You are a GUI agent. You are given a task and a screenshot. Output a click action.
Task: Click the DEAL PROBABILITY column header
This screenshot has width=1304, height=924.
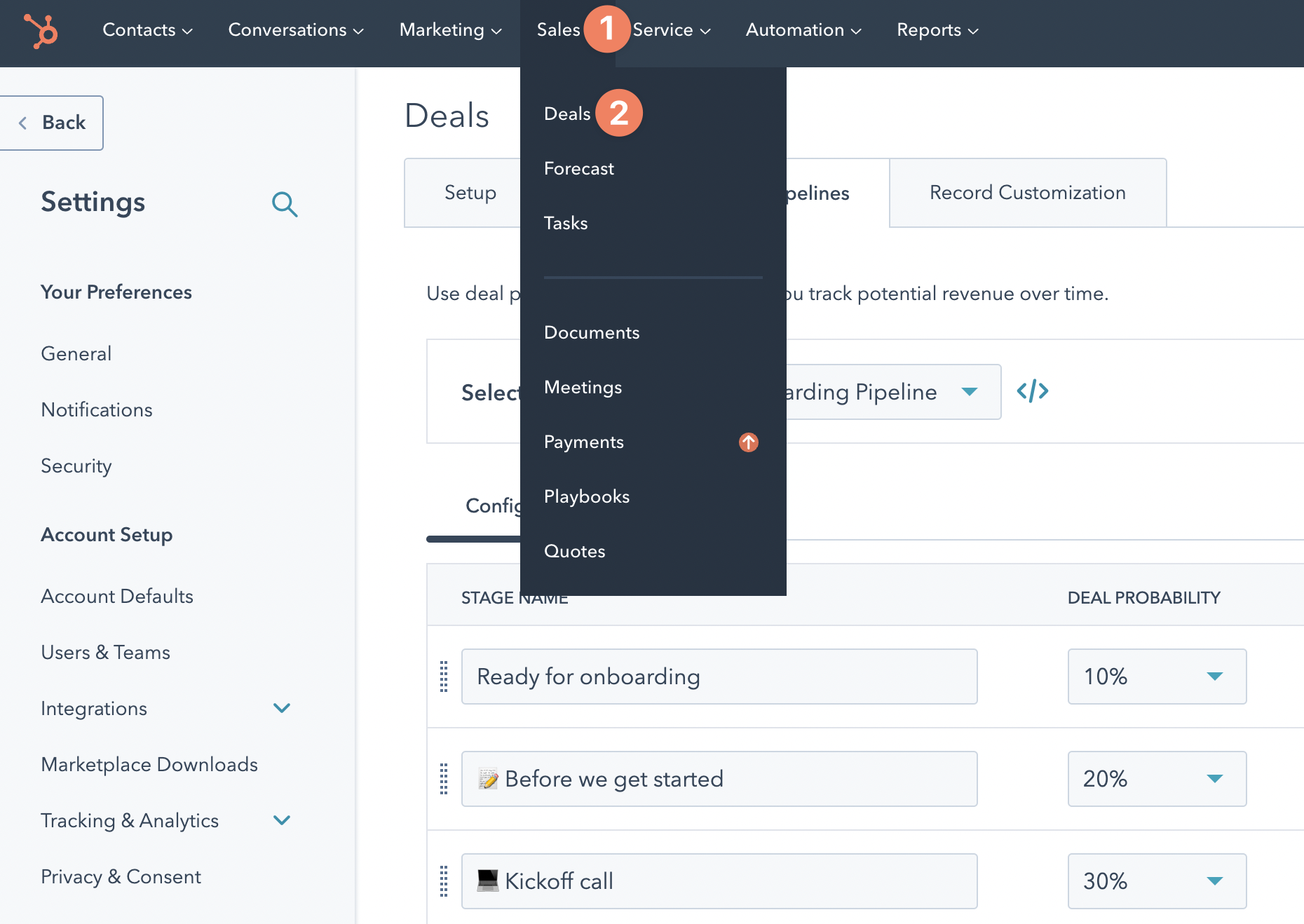(1144, 598)
